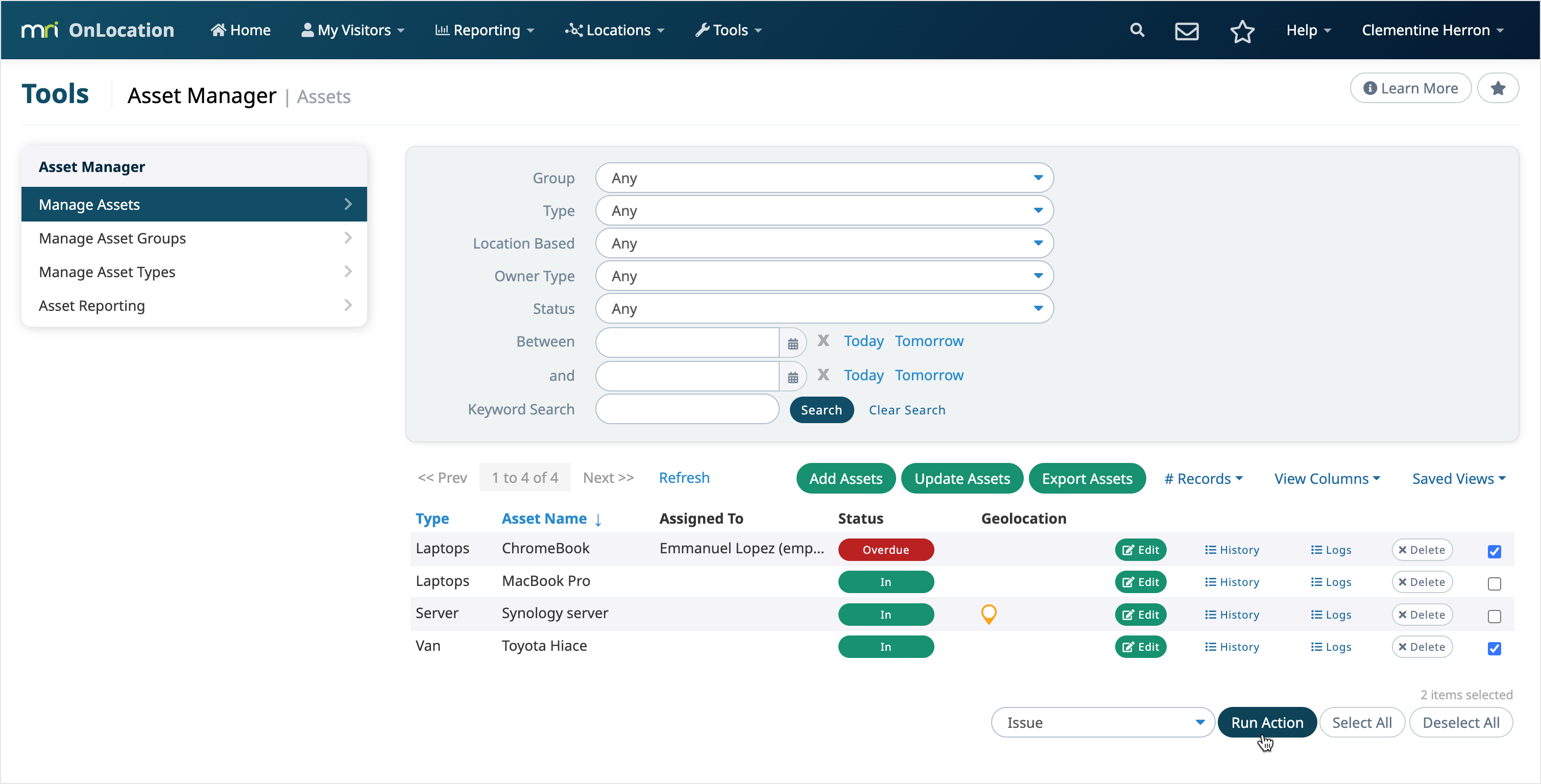The image size is (1541, 784).
Task: Go to Home in navigation
Action: (x=240, y=30)
